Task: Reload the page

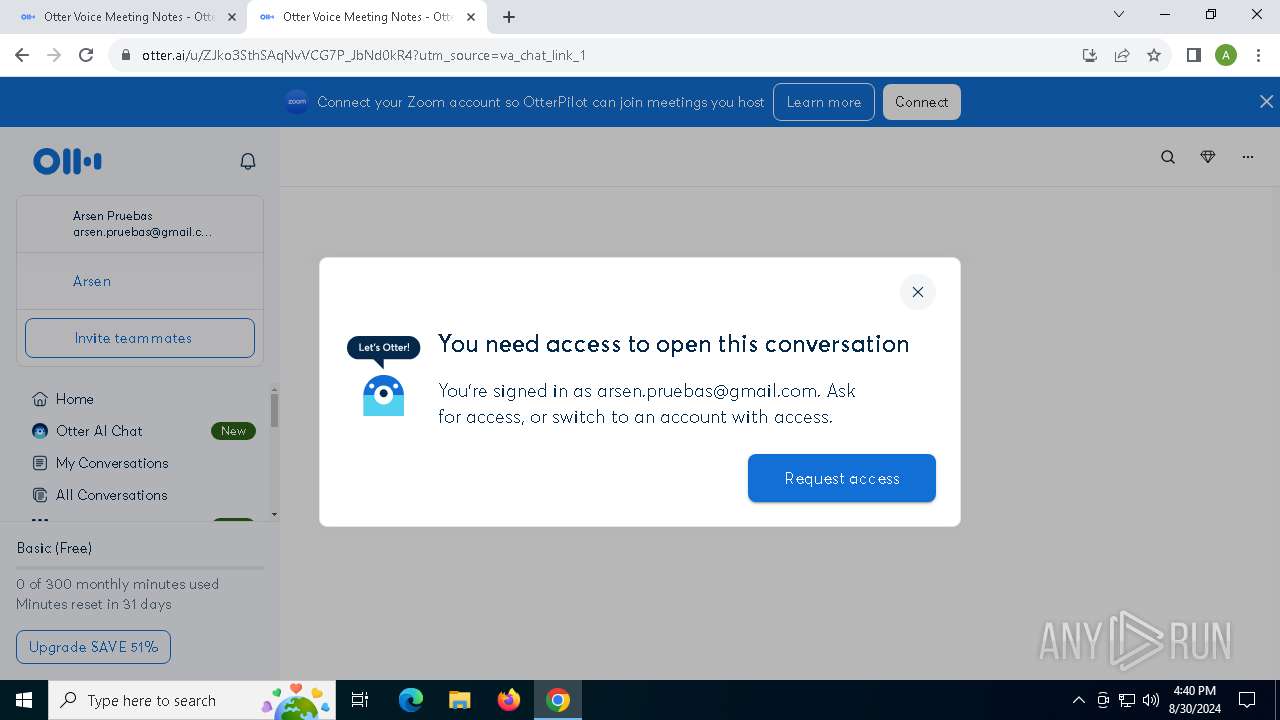Action: click(86, 55)
